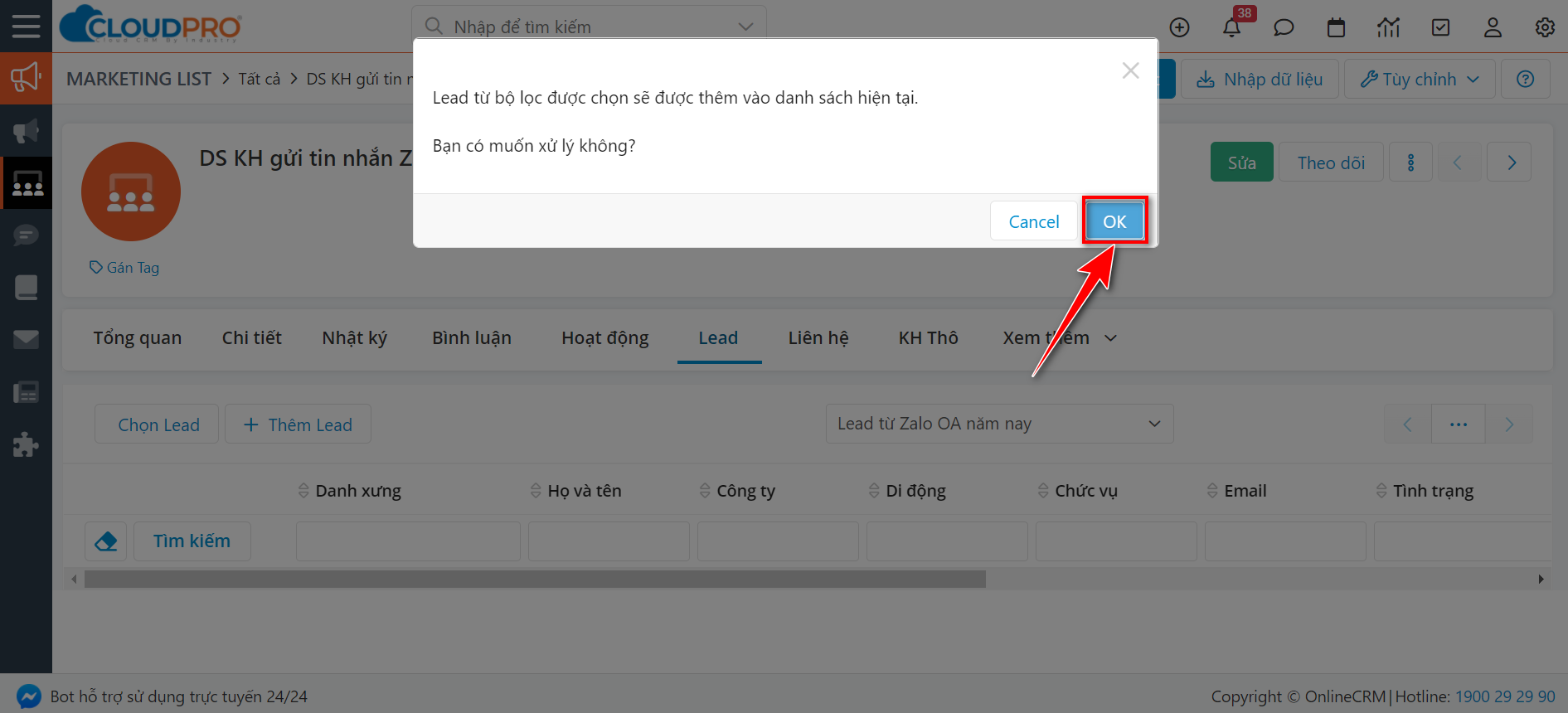Click the Nhập dữ liệu import button
The height and width of the screenshot is (713, 1568).
[1260, 79]
